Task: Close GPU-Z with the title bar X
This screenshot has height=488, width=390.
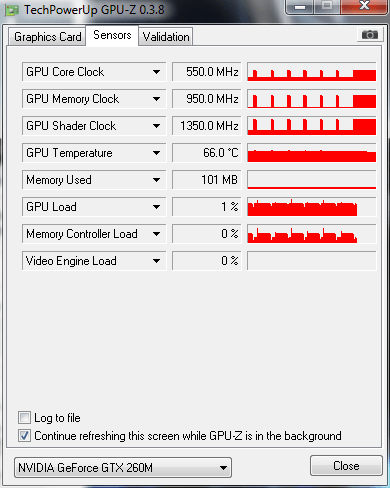Action: [x=364, y=6]
